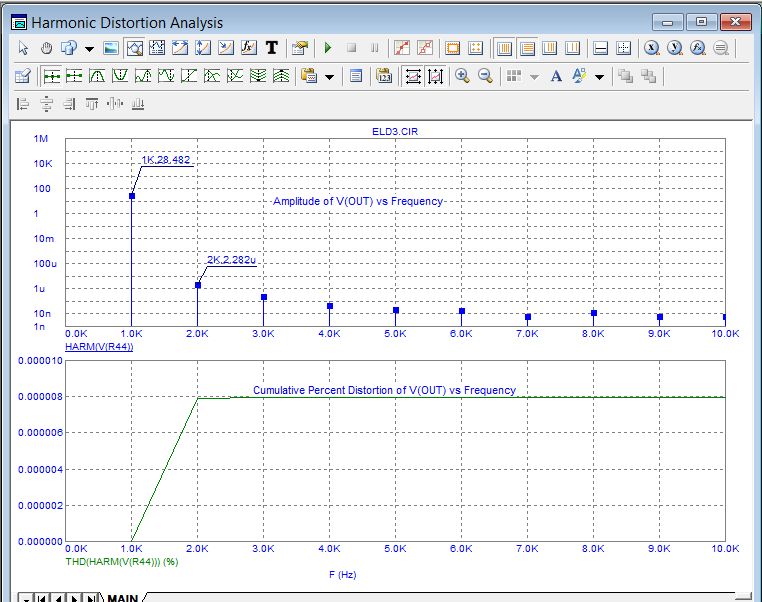Click the align bottom edges icon

point(138,104)
